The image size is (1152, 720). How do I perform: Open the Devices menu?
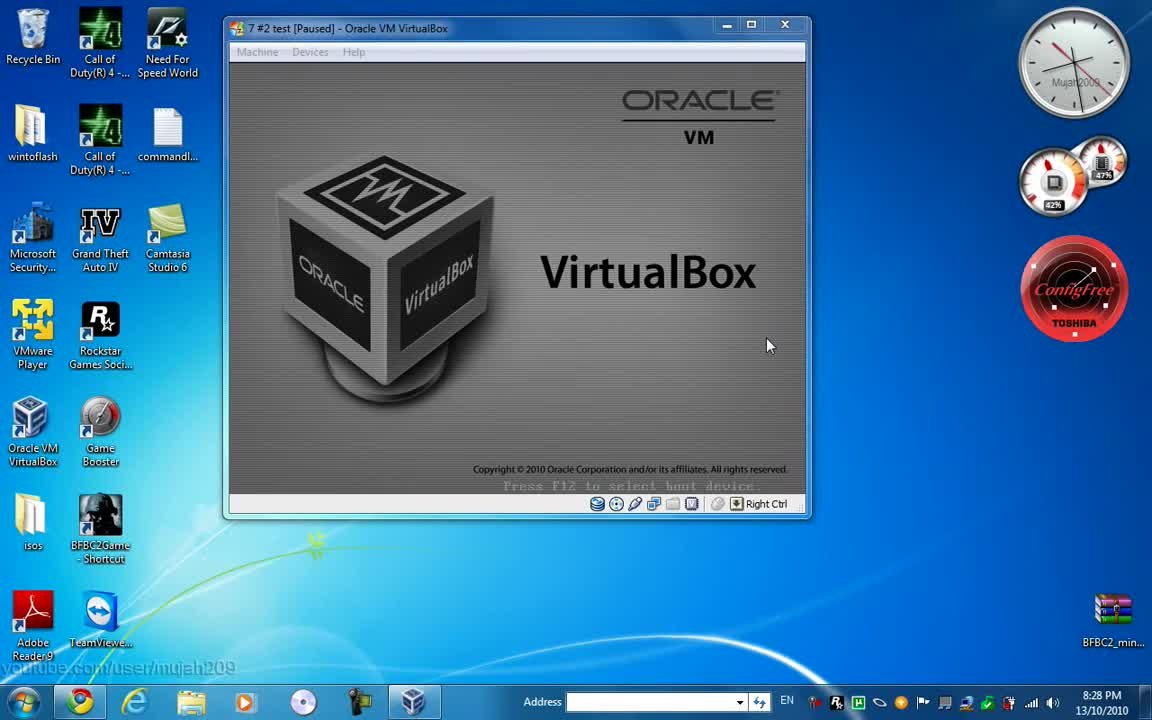(x=310, y=52)
